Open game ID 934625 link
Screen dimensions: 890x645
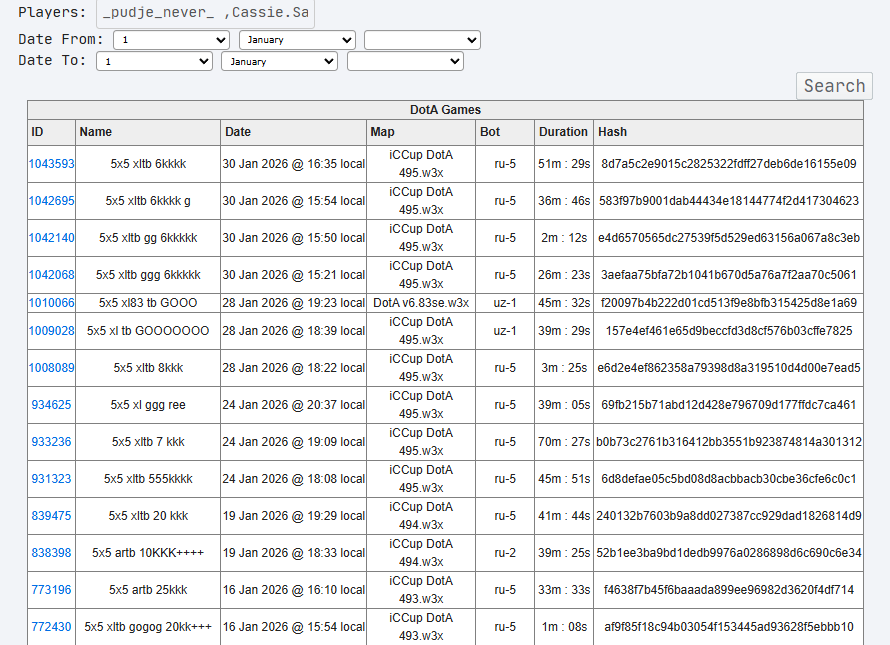[x=52, y=405]
